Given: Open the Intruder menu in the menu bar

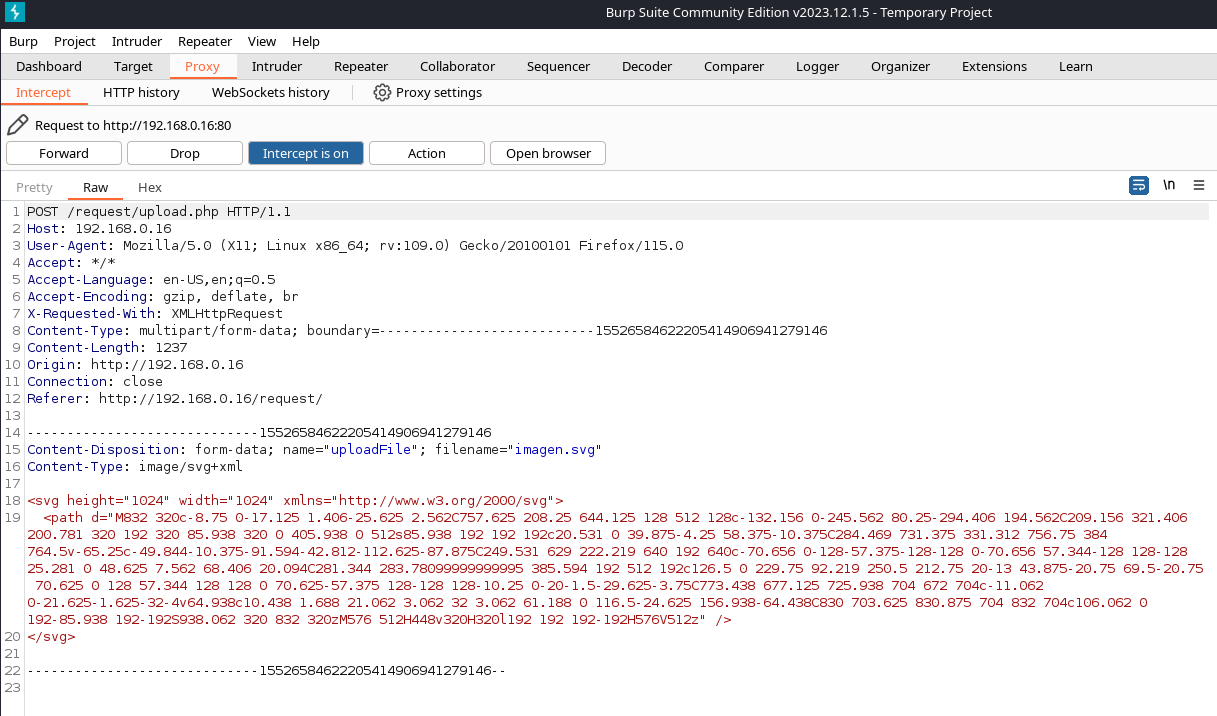Looking at the screenshot, I should point(137,41).
